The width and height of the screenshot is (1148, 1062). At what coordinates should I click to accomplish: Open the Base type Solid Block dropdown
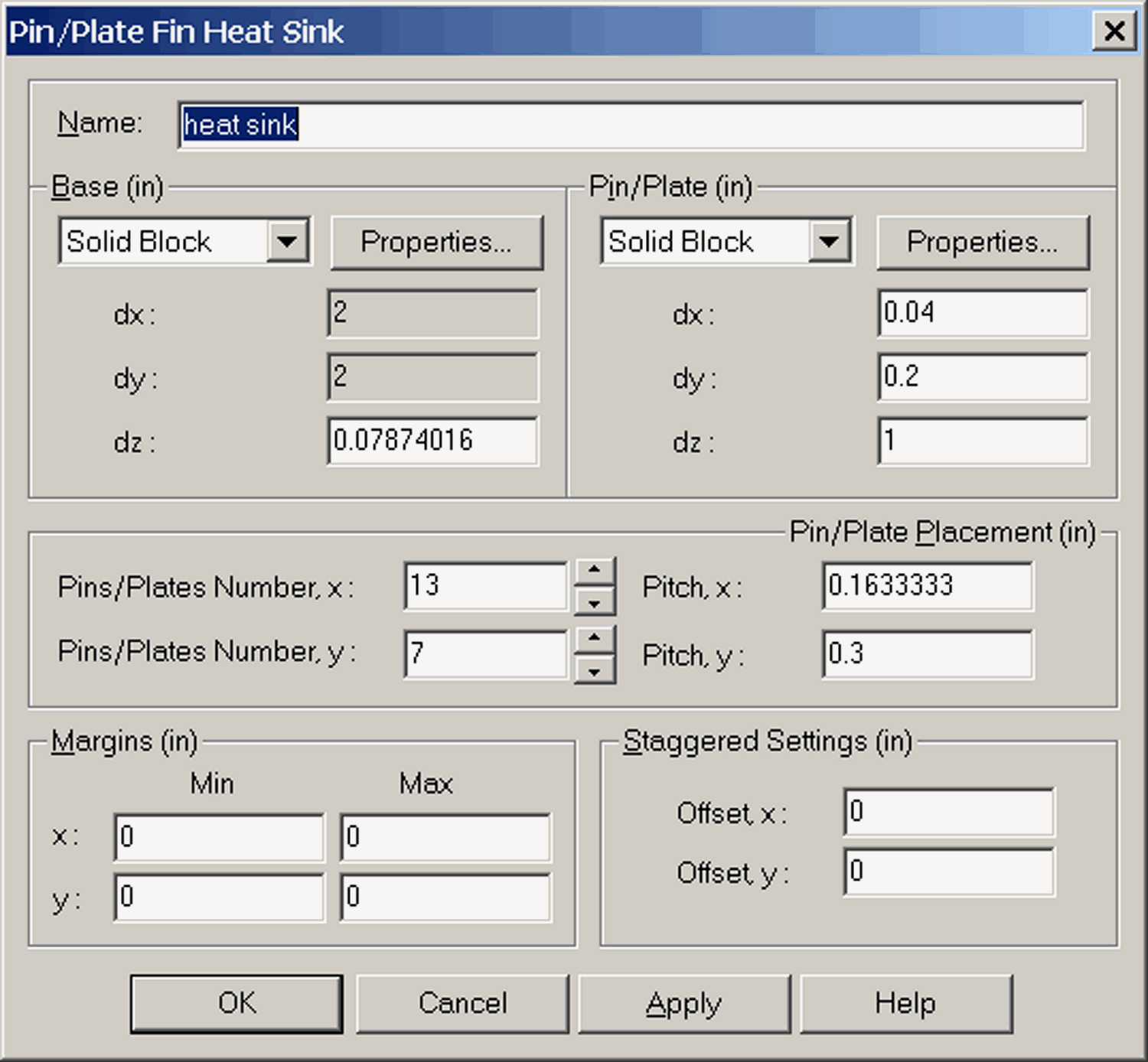[x=287, y=242]
